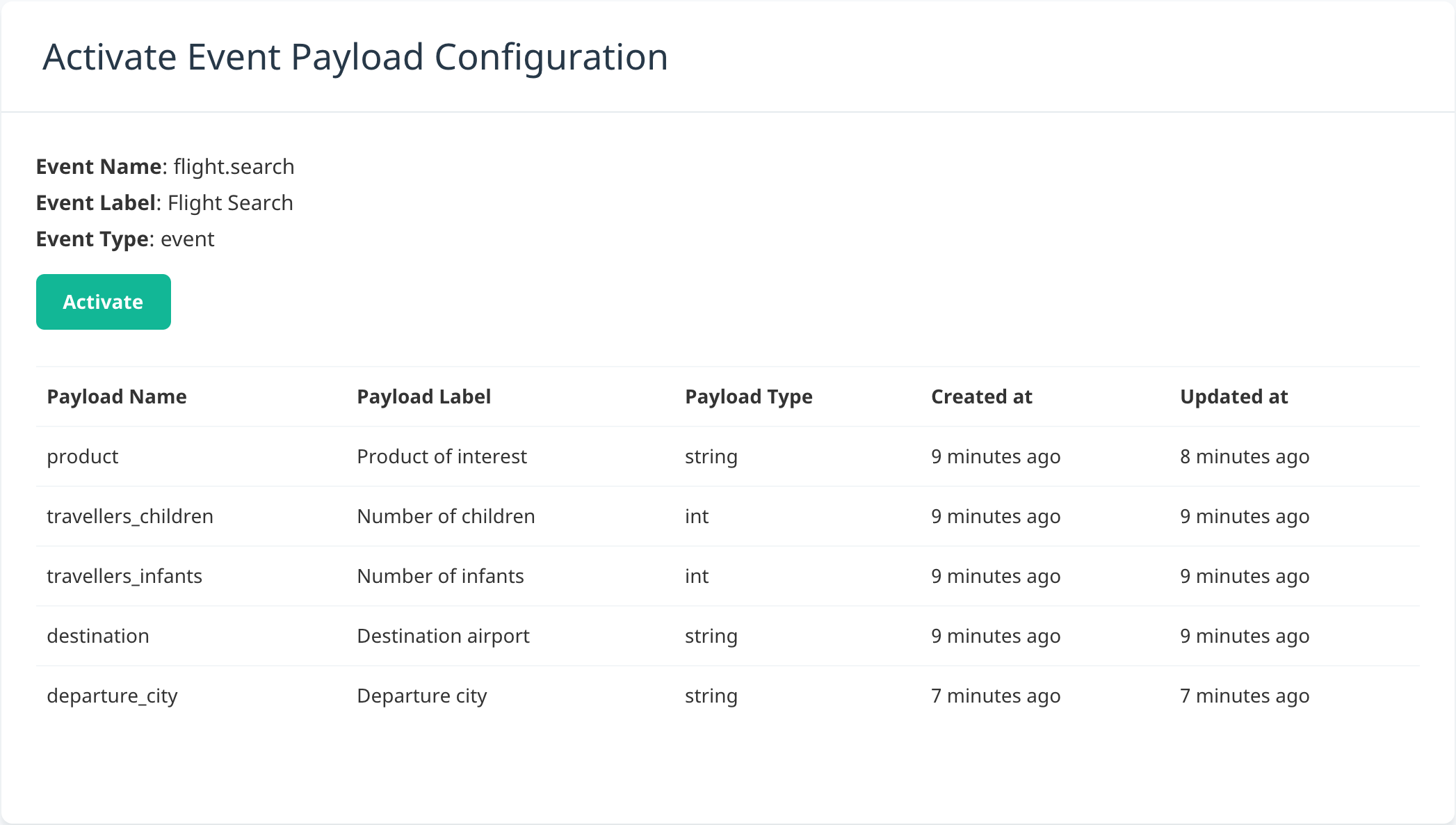Click the Number of children label
Viewport: 1456px width, 825px height.
coord(446,516)
